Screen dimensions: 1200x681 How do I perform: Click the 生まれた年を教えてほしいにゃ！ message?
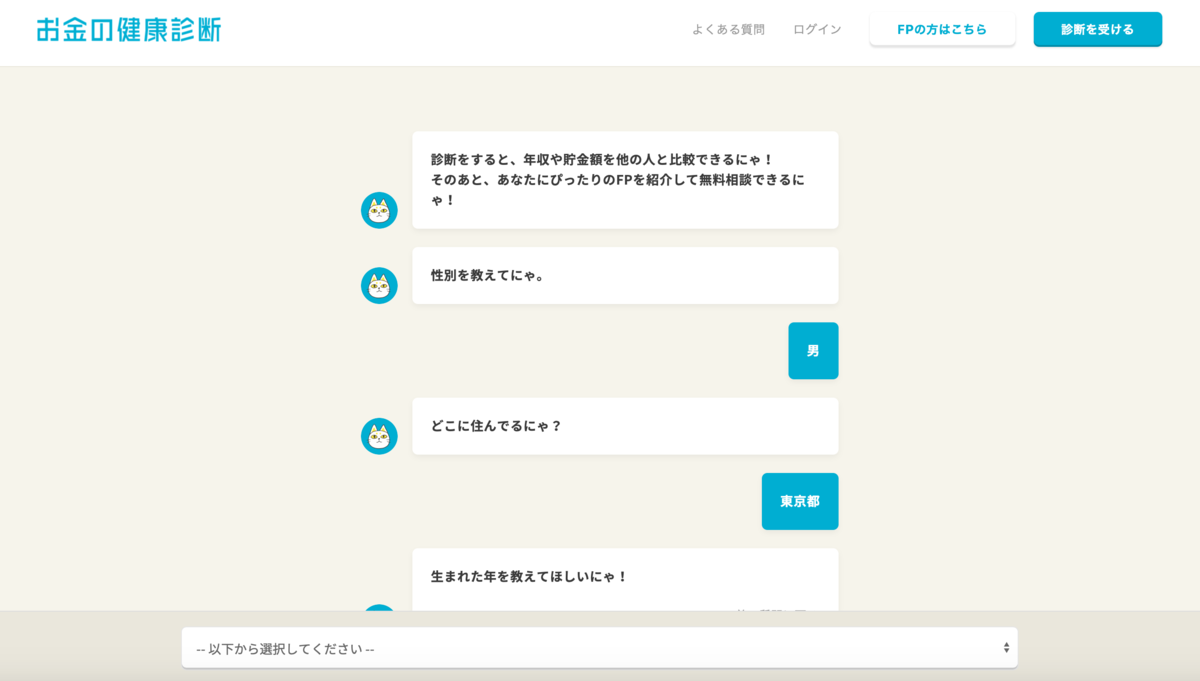625,580
